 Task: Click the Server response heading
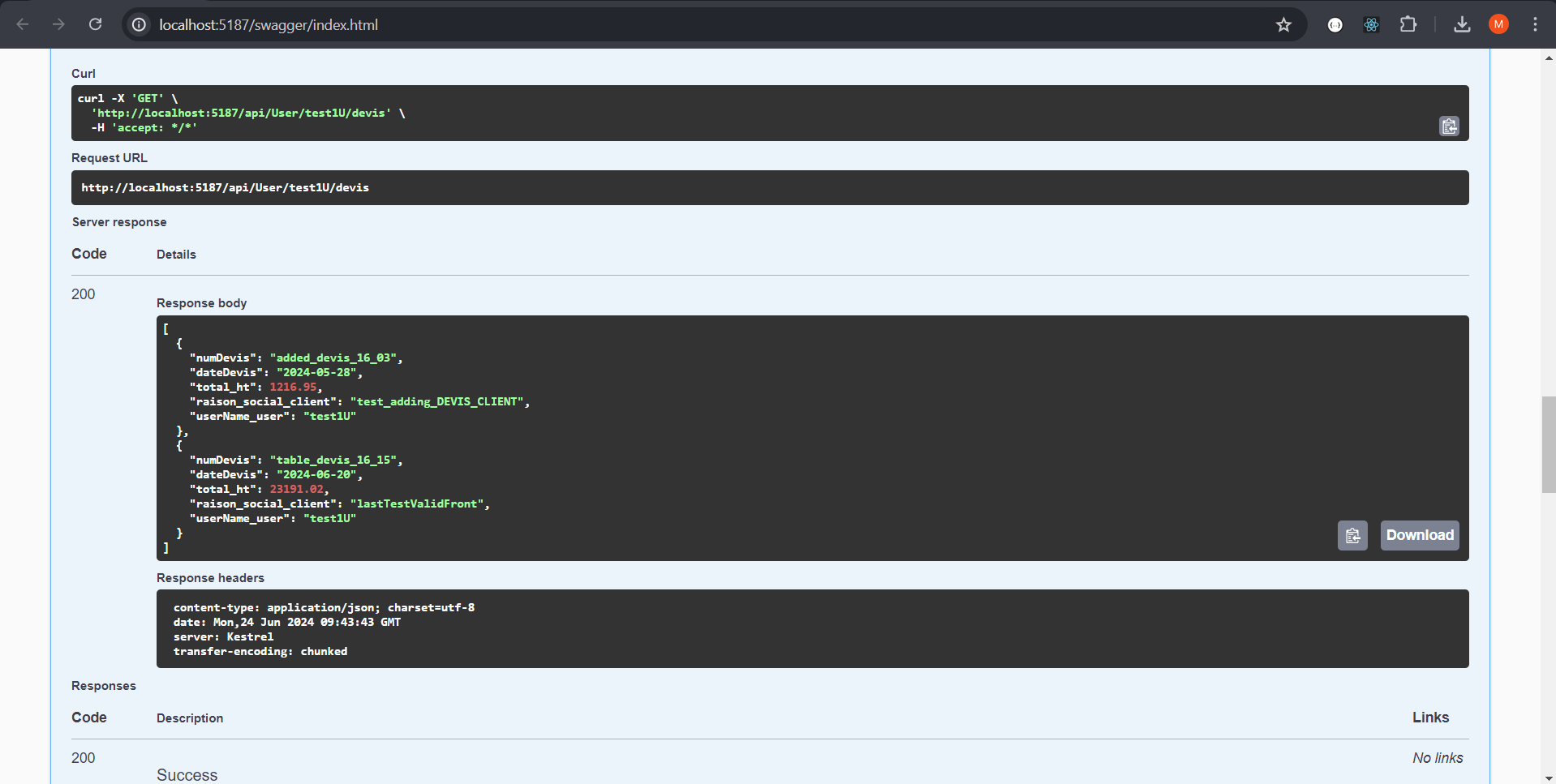[119, 222]
